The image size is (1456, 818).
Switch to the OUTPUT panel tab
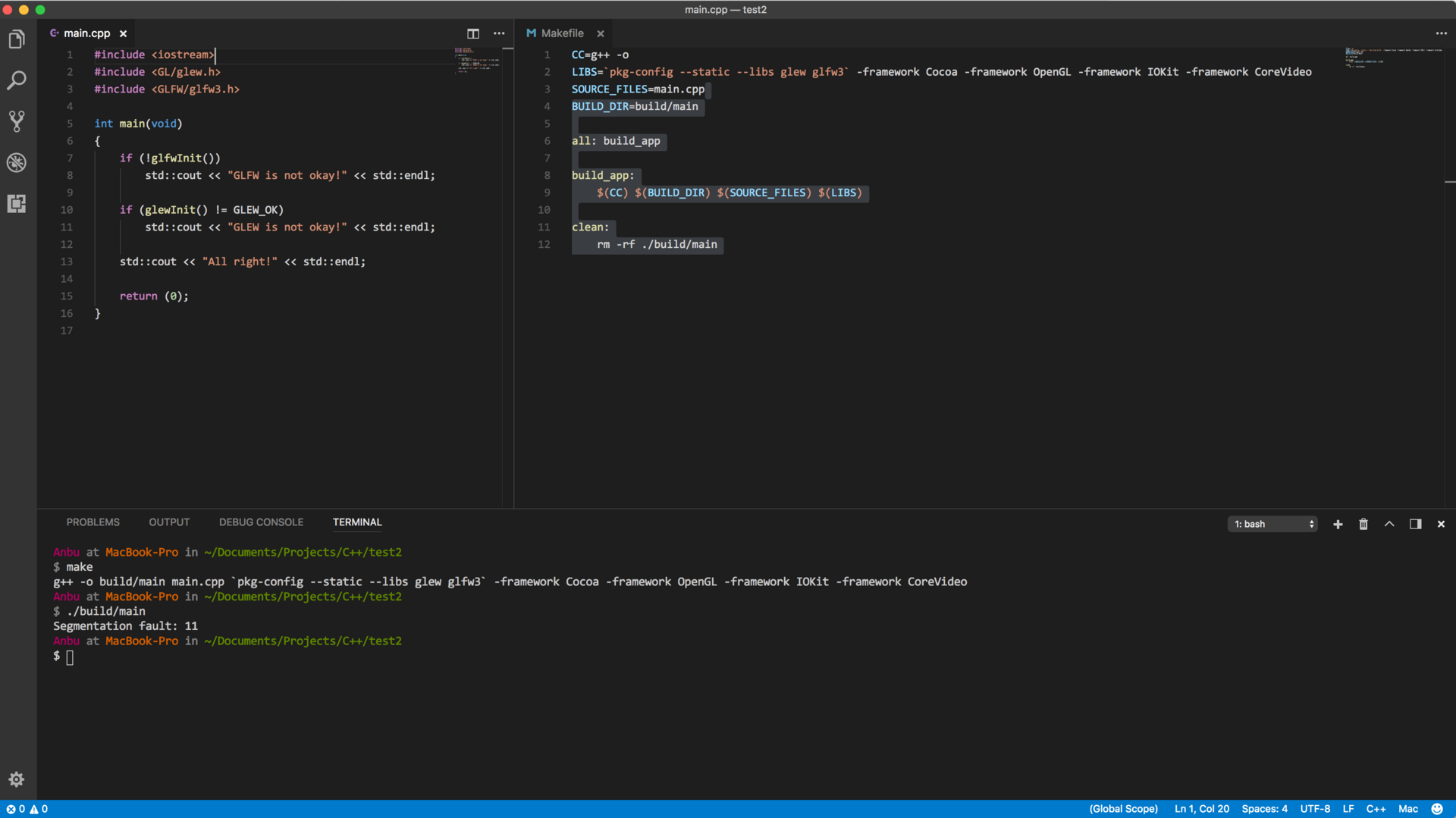tap(169, 522)
